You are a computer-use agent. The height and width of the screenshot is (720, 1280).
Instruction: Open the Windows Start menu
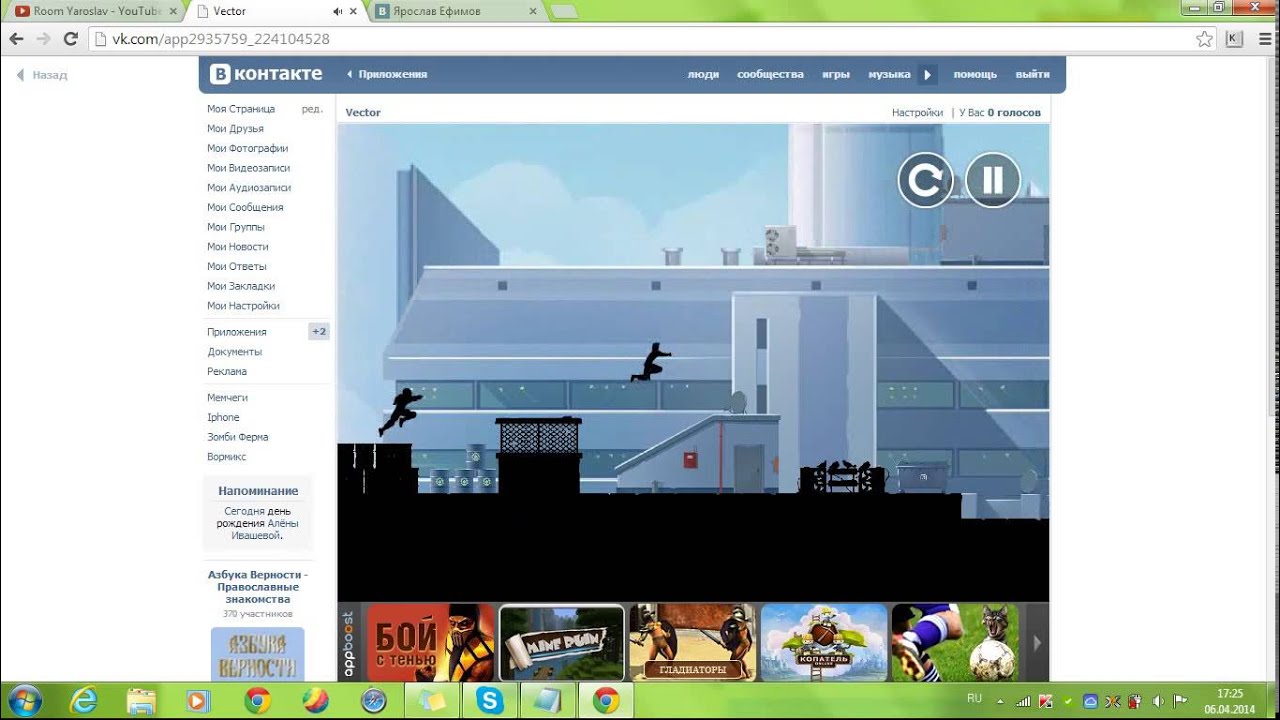[x=23, y=700]
